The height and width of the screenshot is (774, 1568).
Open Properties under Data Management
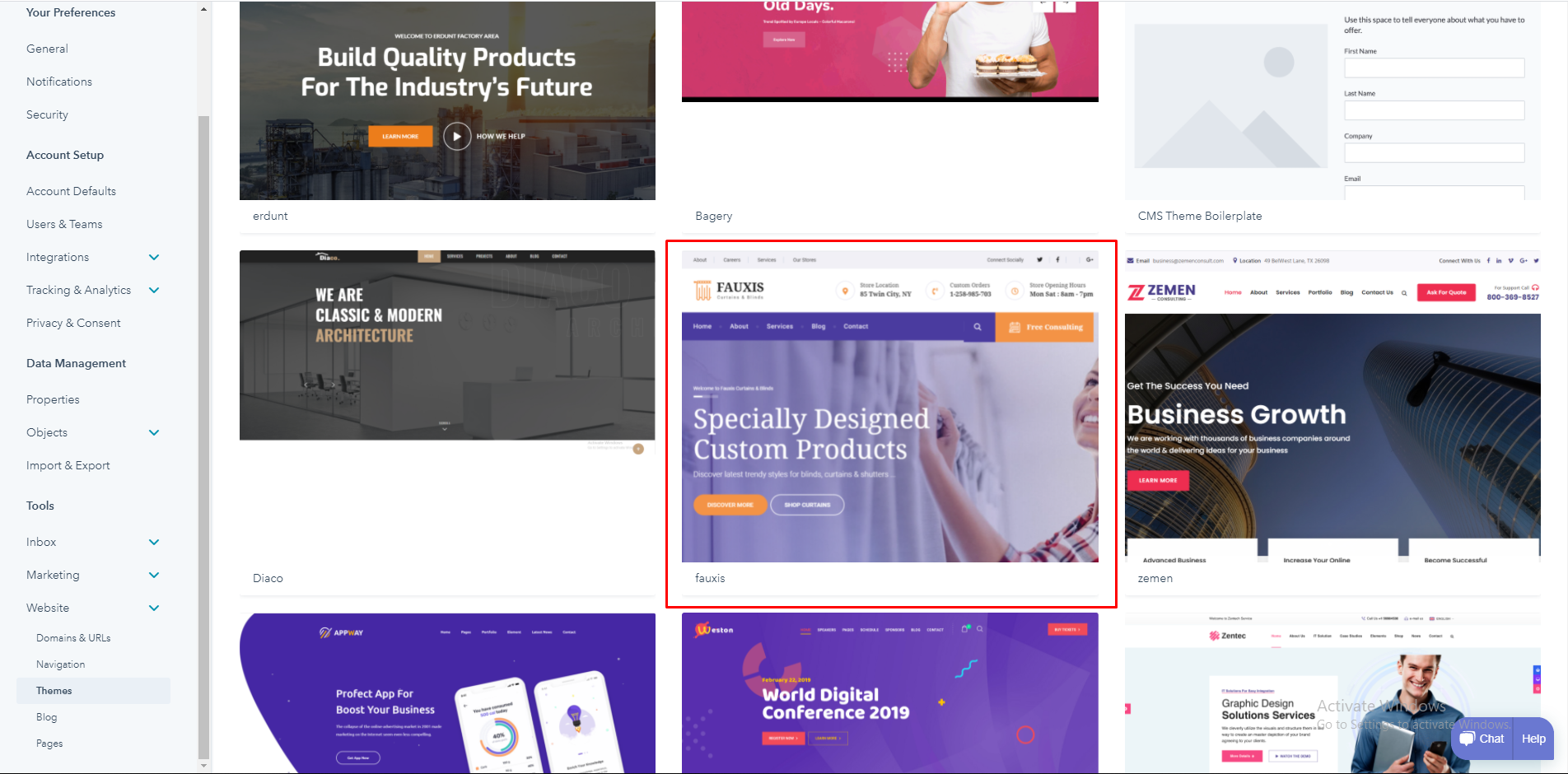[x=53, y=399]
